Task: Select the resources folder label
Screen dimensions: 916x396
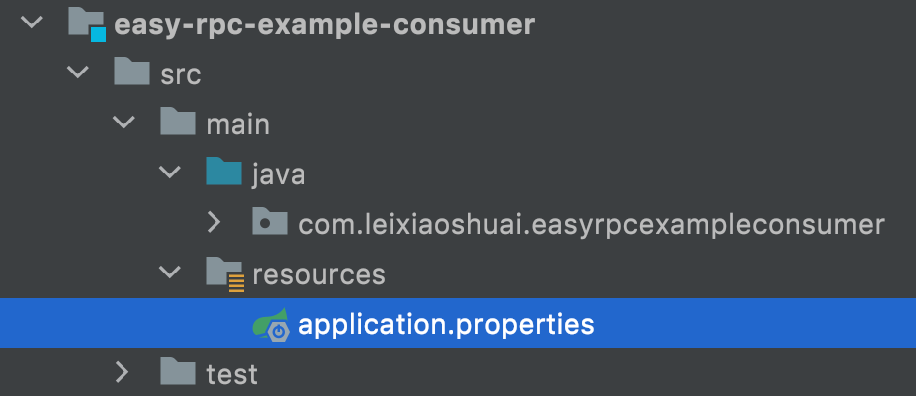Action: point(319,274)
